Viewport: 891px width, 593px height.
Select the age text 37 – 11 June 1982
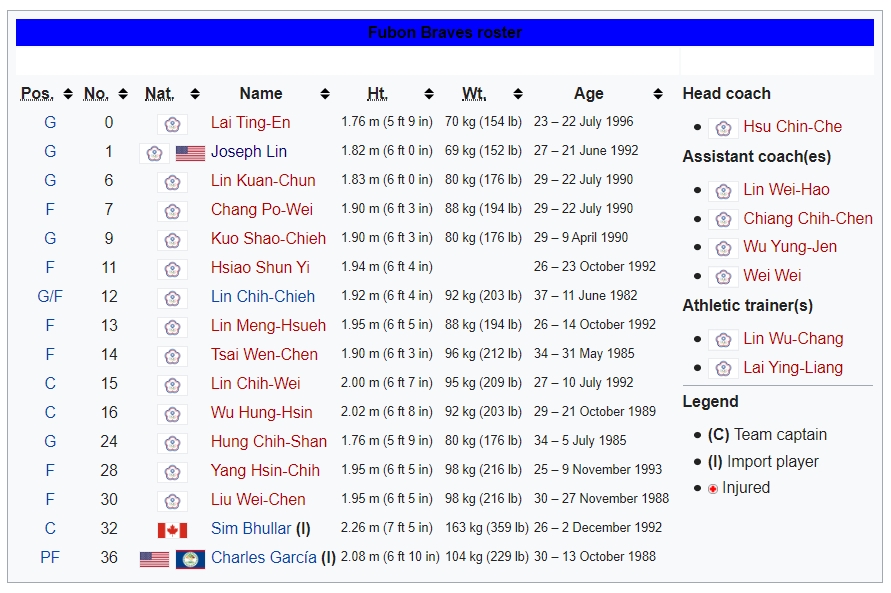pos(585,296)
